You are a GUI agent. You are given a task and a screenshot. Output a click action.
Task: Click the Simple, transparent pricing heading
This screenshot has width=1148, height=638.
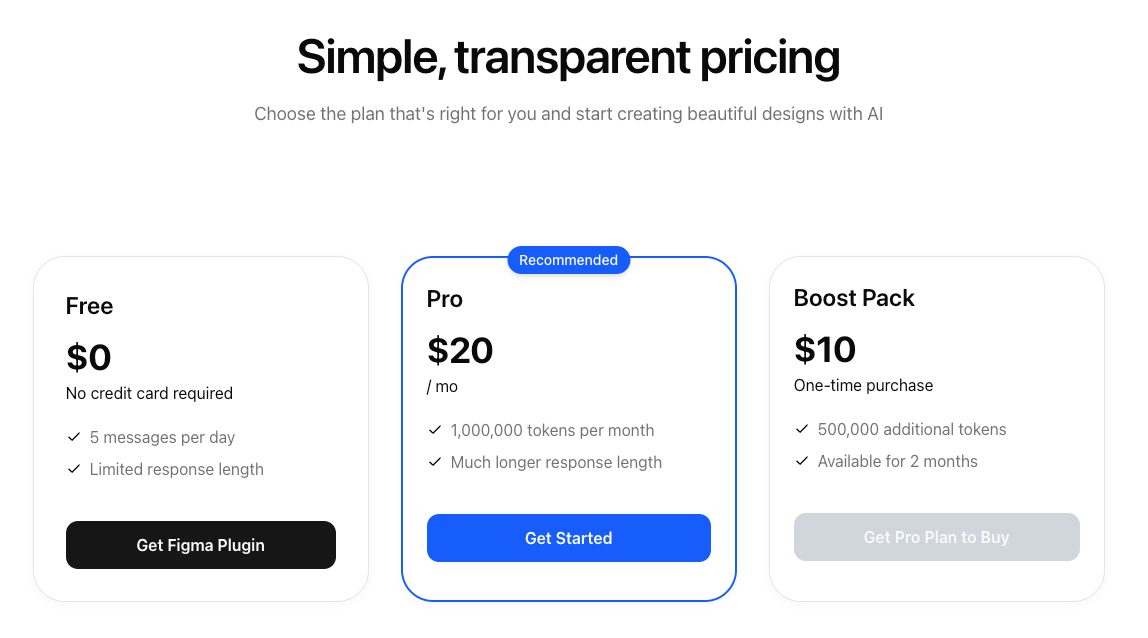click(568, 57)
